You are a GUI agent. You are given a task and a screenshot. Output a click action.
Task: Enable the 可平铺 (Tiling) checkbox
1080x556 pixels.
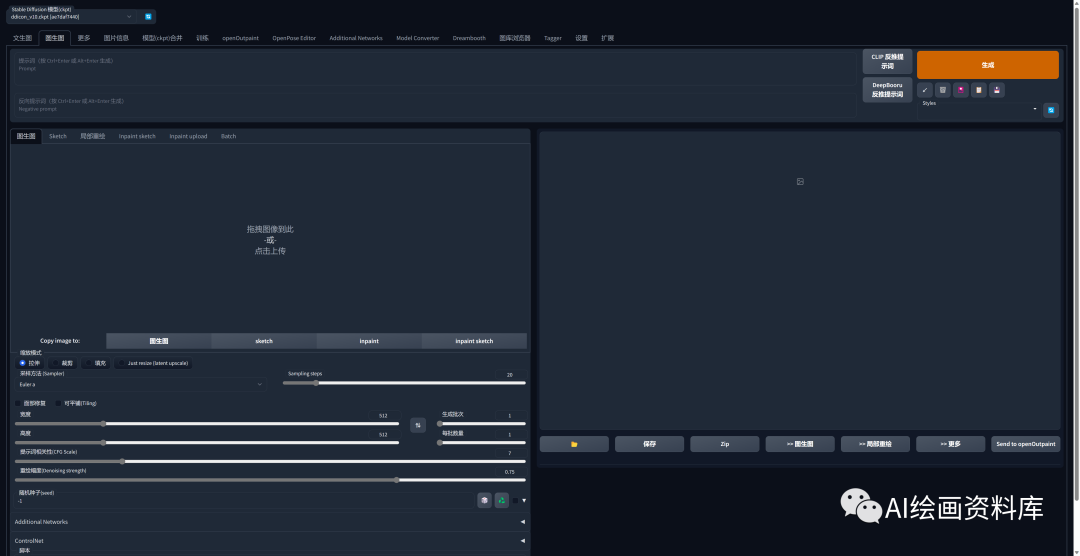pos(59,403)
